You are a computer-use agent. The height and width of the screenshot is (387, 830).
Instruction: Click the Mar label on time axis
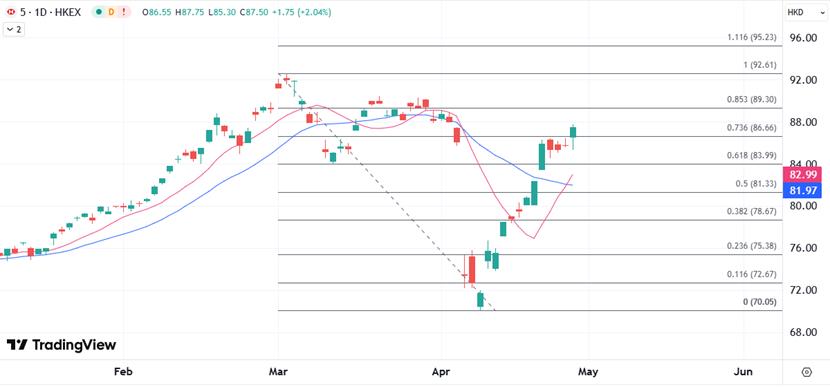click(x=278, y=372)
